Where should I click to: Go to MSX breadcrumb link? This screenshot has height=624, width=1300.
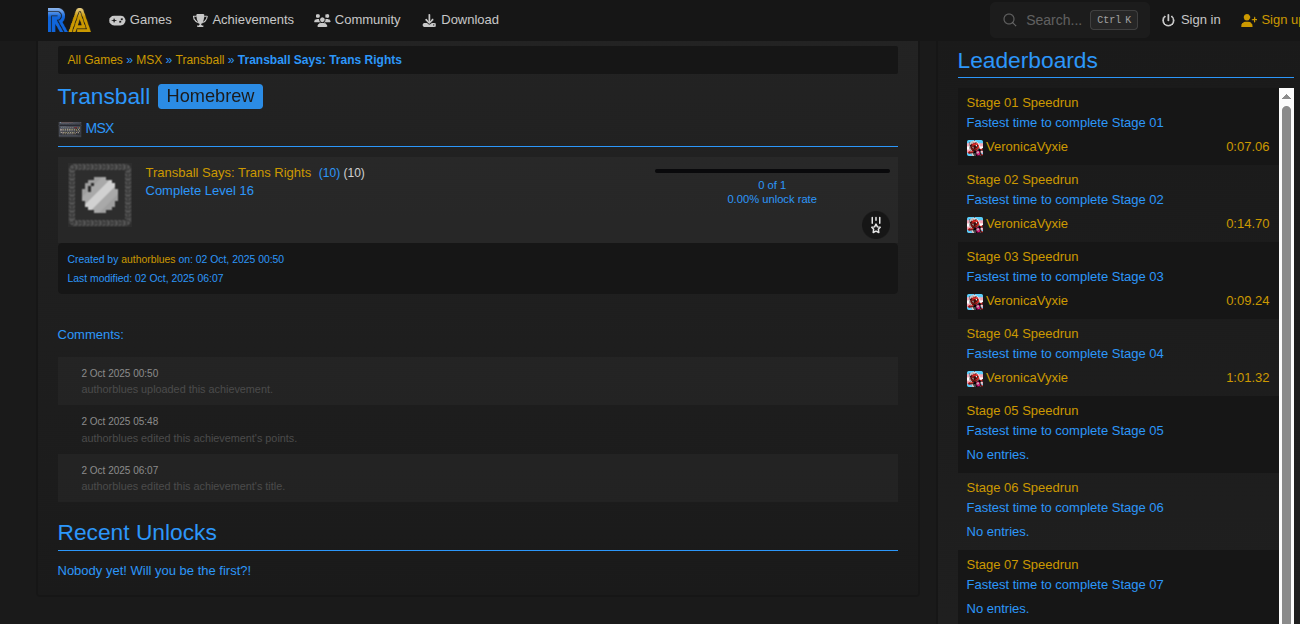149,60
